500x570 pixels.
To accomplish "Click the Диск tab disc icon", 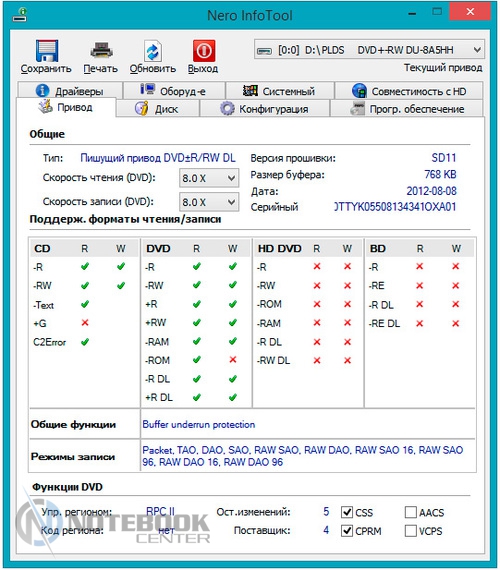I will [141, 108].
